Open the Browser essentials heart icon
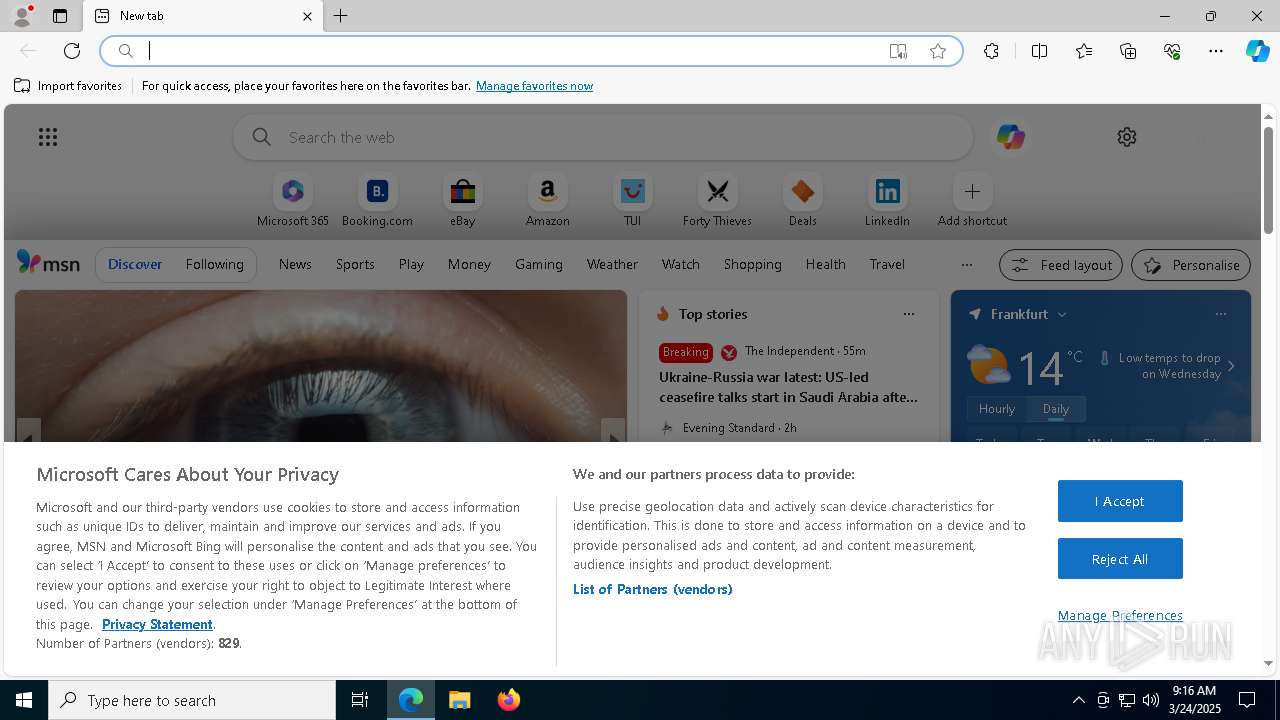 pos(1172,51)
